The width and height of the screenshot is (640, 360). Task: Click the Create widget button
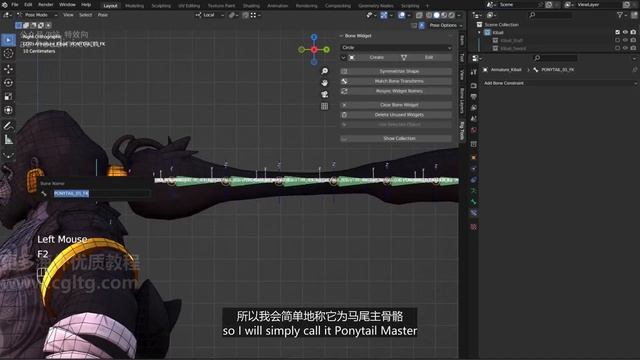pos(372,58)
